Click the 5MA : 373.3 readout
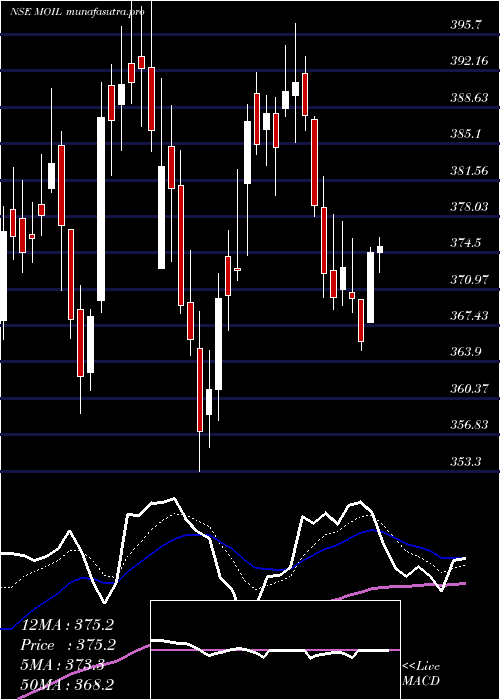This screenshot has height=700, width=500. (x=62, y=665)
